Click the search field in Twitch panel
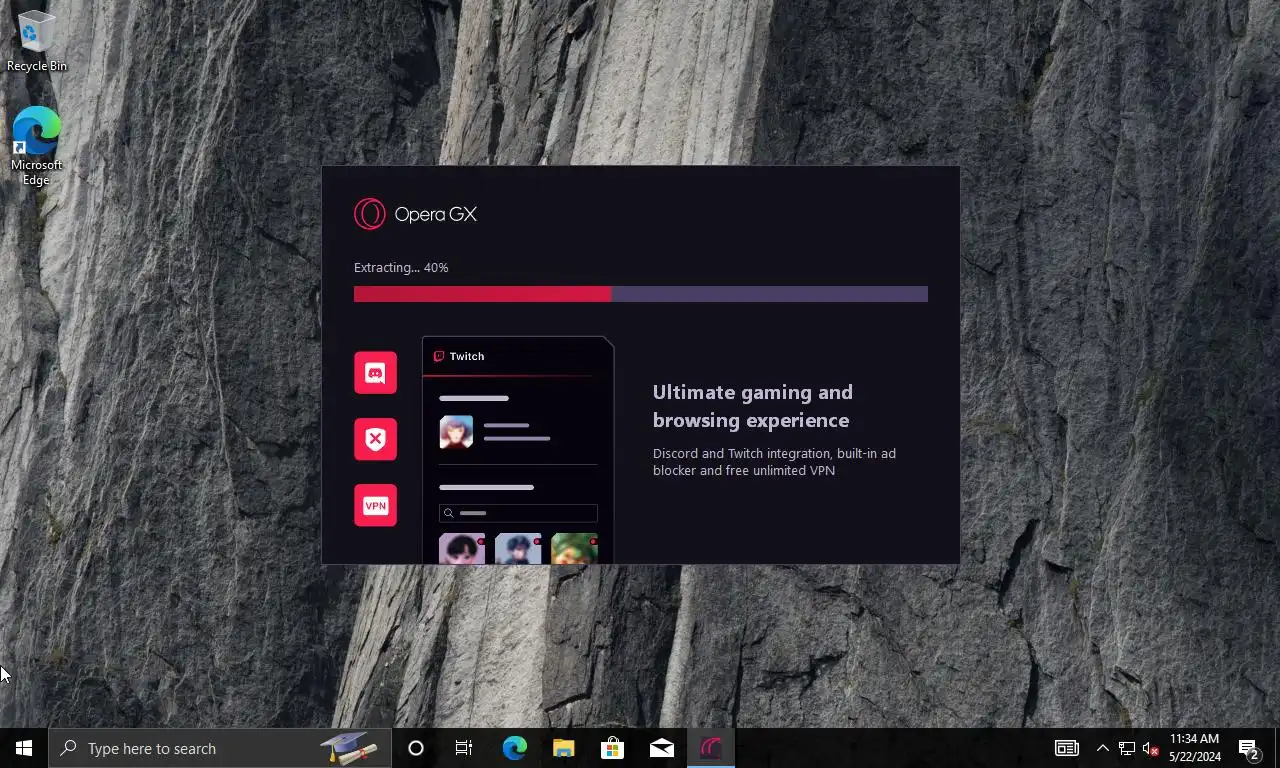This screenshot has height=768, width=1280. tap(518, 513)
